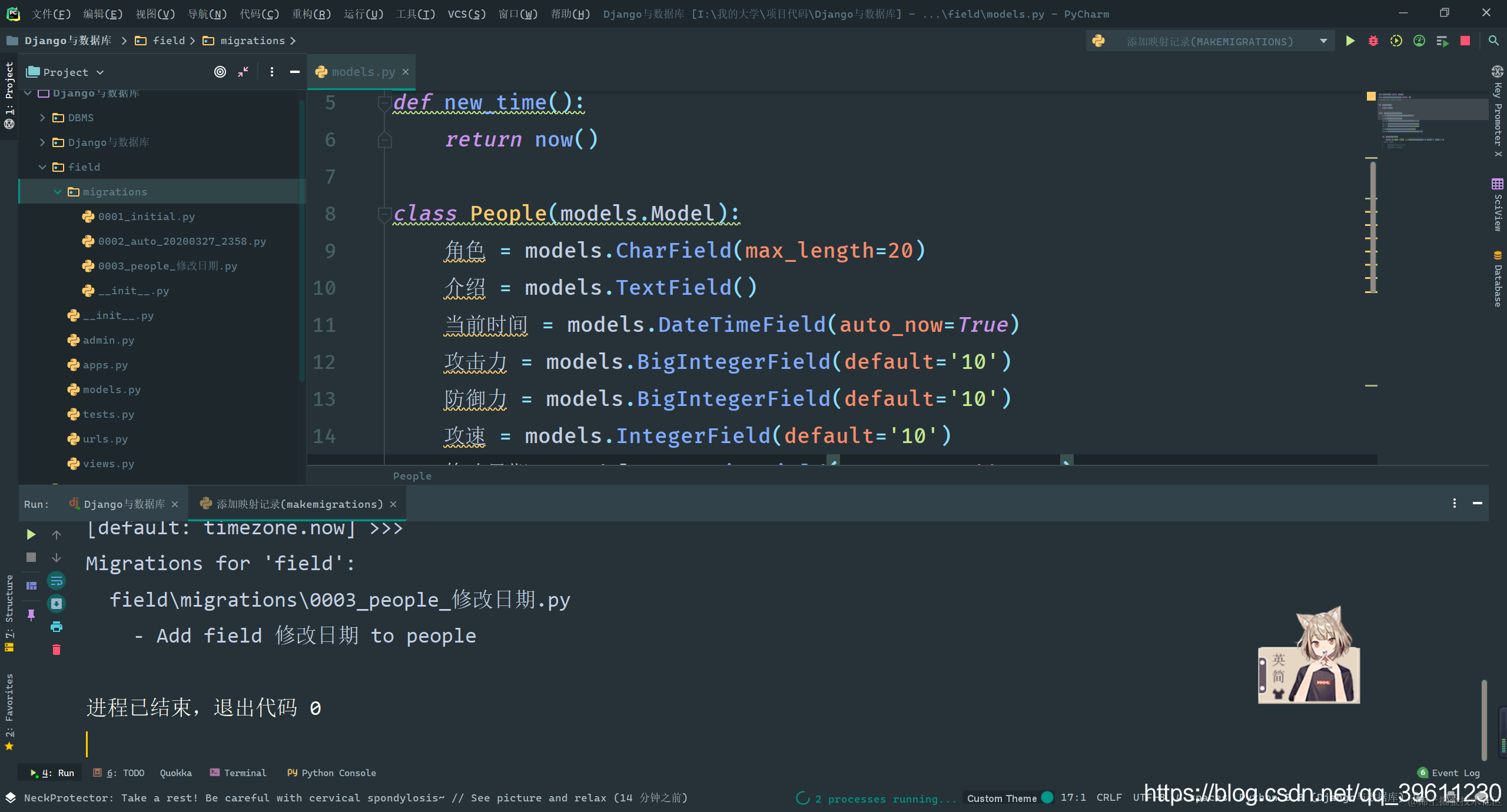Open 0003_people_修改日期.py migration file
The image size is (1507, 812).
tap(167, 266)
